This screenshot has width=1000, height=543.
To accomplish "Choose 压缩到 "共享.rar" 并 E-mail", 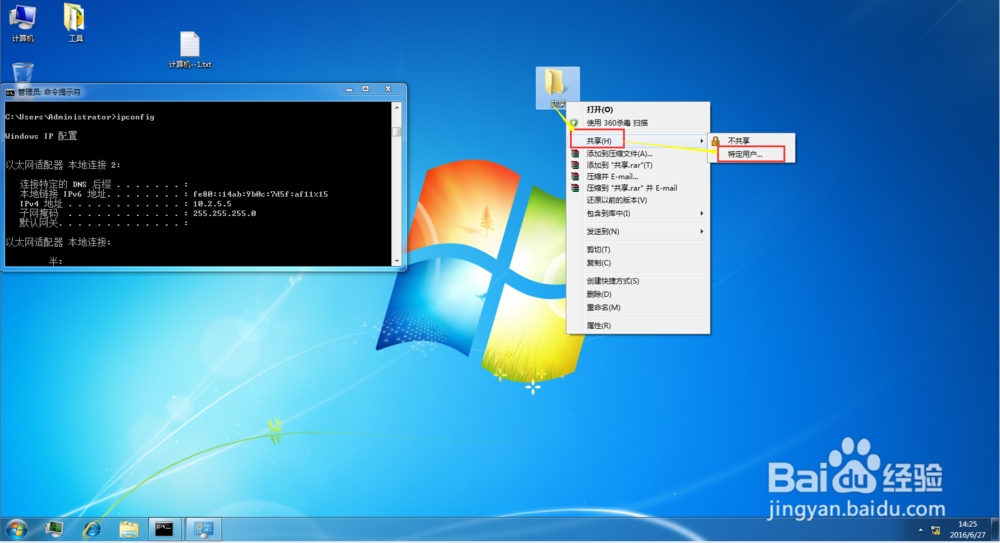I will [x=638, y=188].
